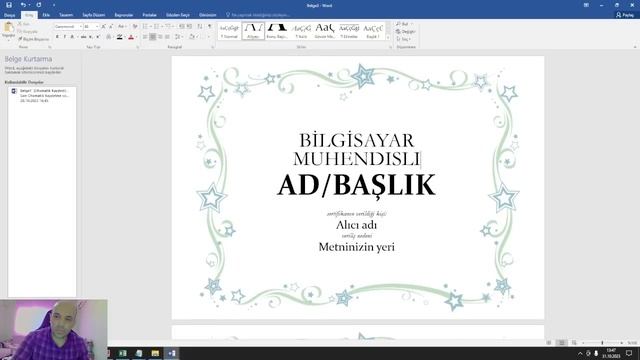Click the Copy (Kopyala) button
This screenshot has width=640, height=360.
click(x=28, y=31)
